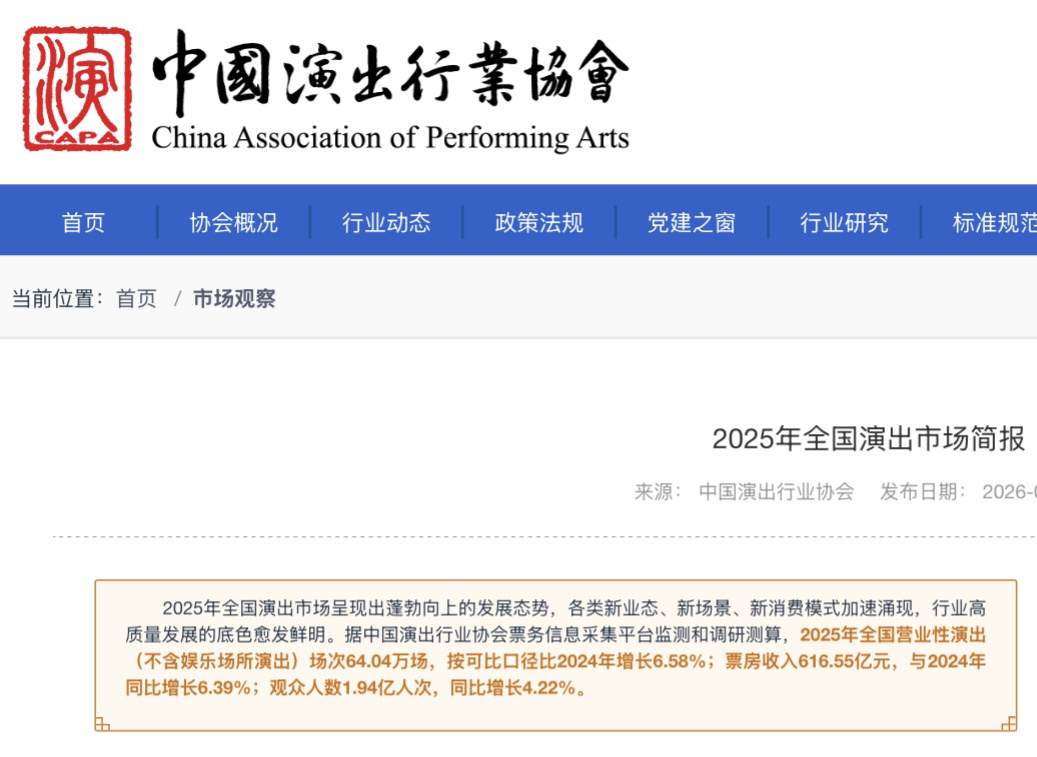Click the 市场观察 breadcrumb link
This screenshot has width=1037, height=757.
[234, 299]
